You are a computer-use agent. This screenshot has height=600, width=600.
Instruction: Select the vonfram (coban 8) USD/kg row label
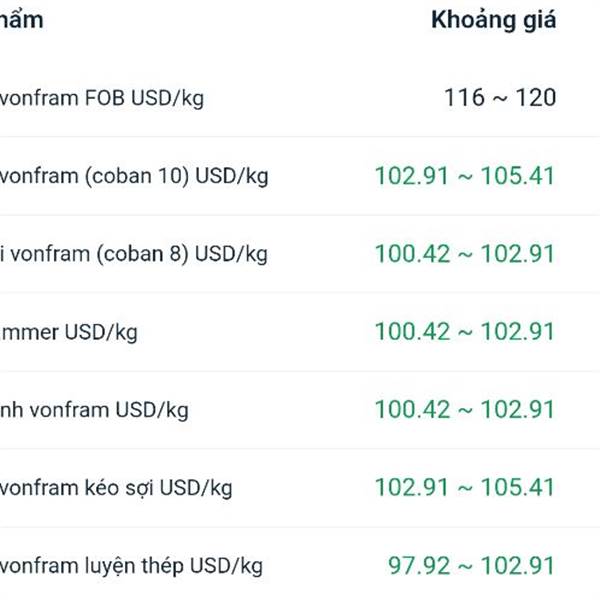(134, 254)
